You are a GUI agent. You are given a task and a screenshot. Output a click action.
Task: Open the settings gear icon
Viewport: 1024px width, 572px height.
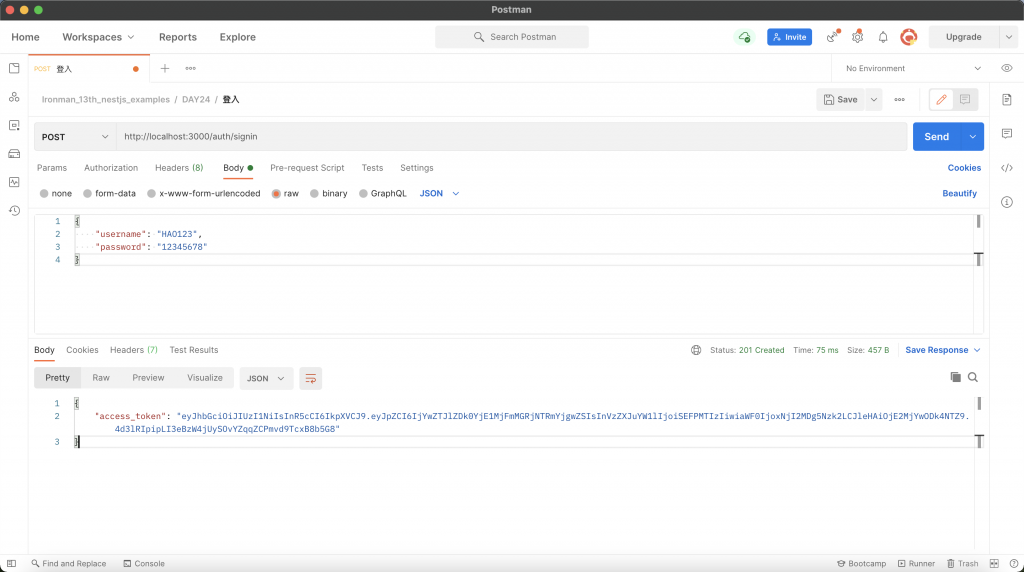point(857,37)
